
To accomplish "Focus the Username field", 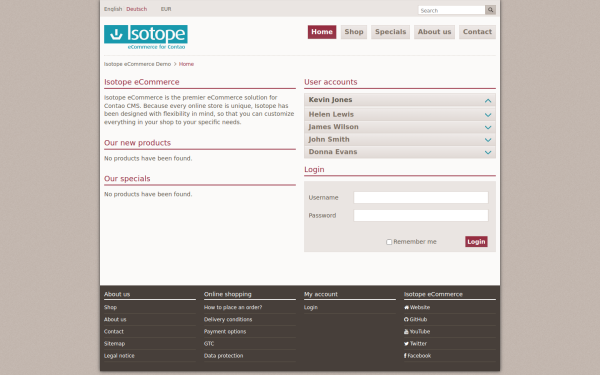I will [x=421, y=197].
